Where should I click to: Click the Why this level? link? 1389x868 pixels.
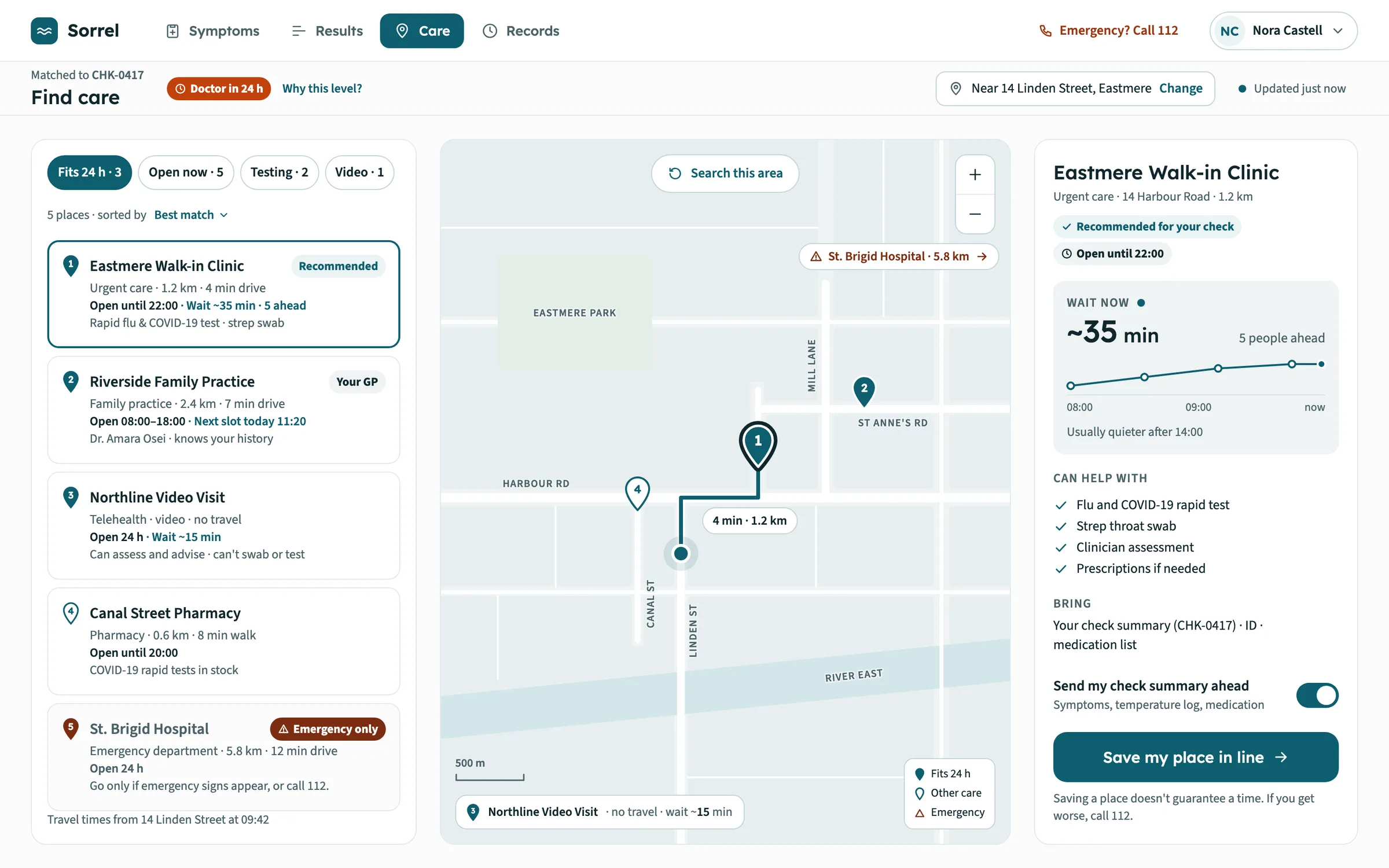pos(322,89)
